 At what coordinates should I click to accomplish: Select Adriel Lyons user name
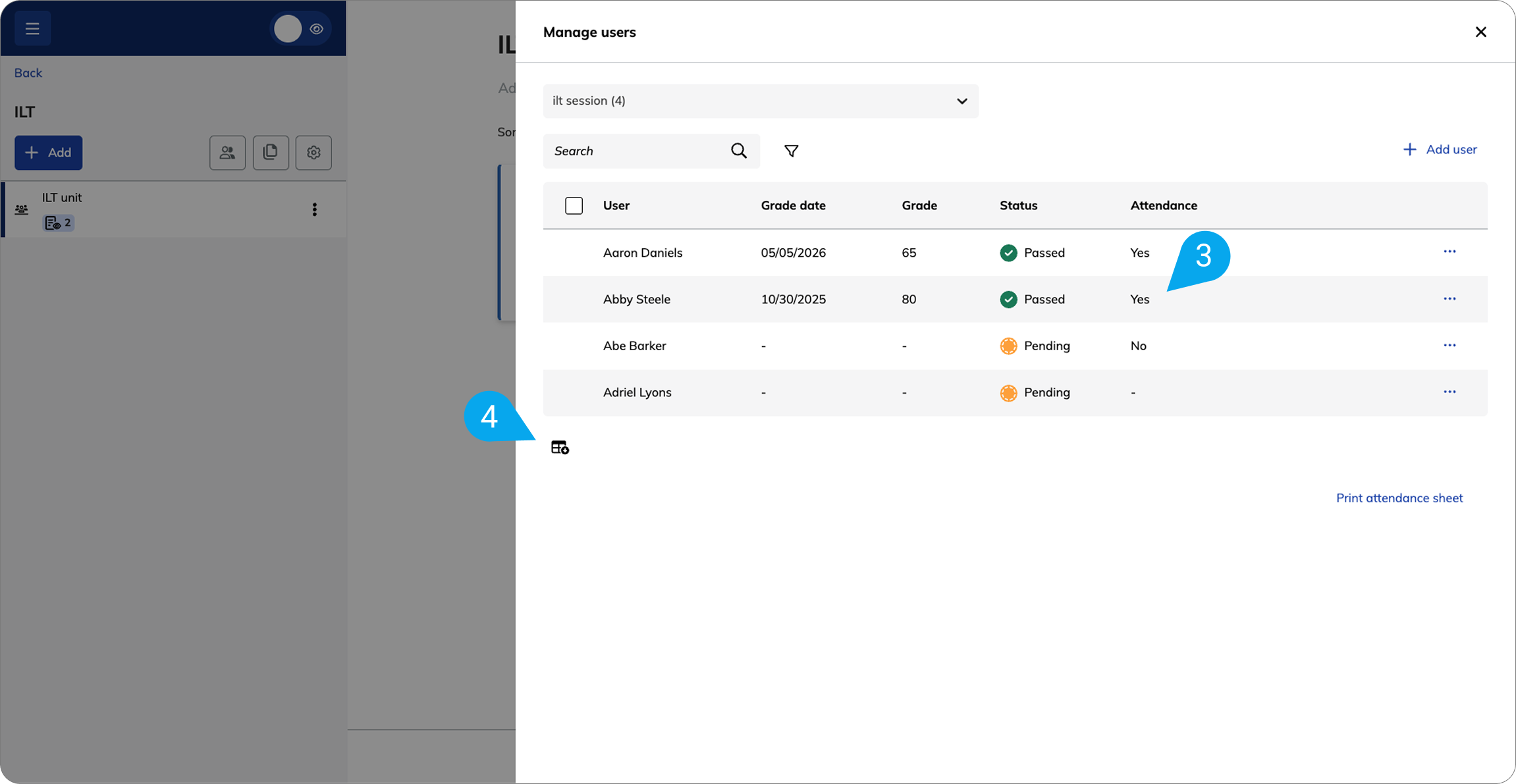click(637, 392)
